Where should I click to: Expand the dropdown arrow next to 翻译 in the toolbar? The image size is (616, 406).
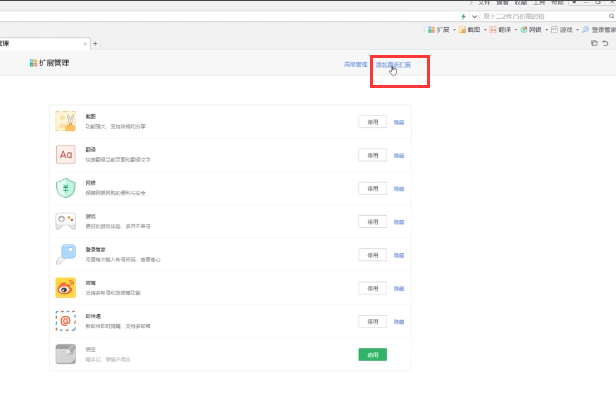tap(516, 30)
